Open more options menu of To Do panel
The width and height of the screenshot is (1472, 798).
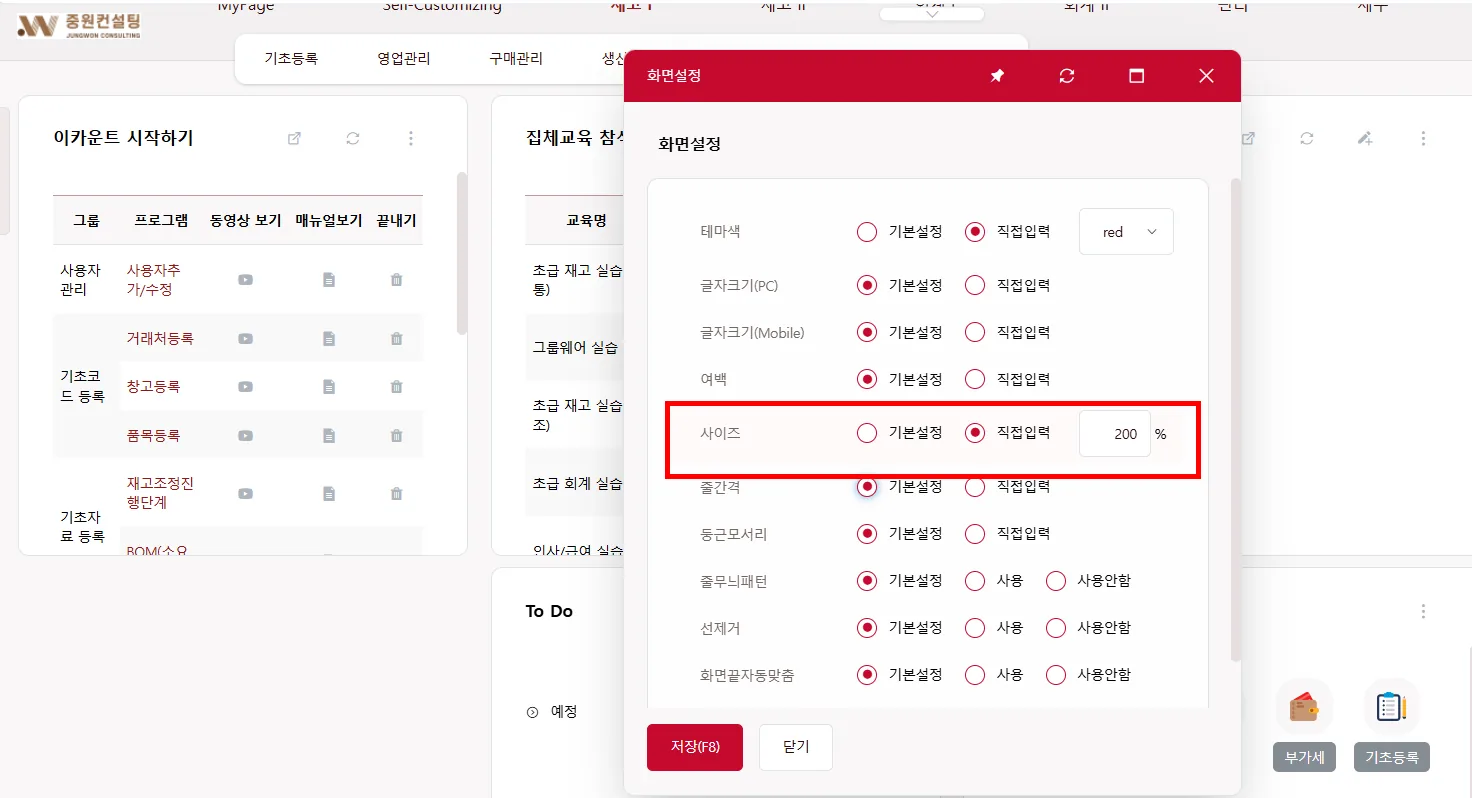1423,611
